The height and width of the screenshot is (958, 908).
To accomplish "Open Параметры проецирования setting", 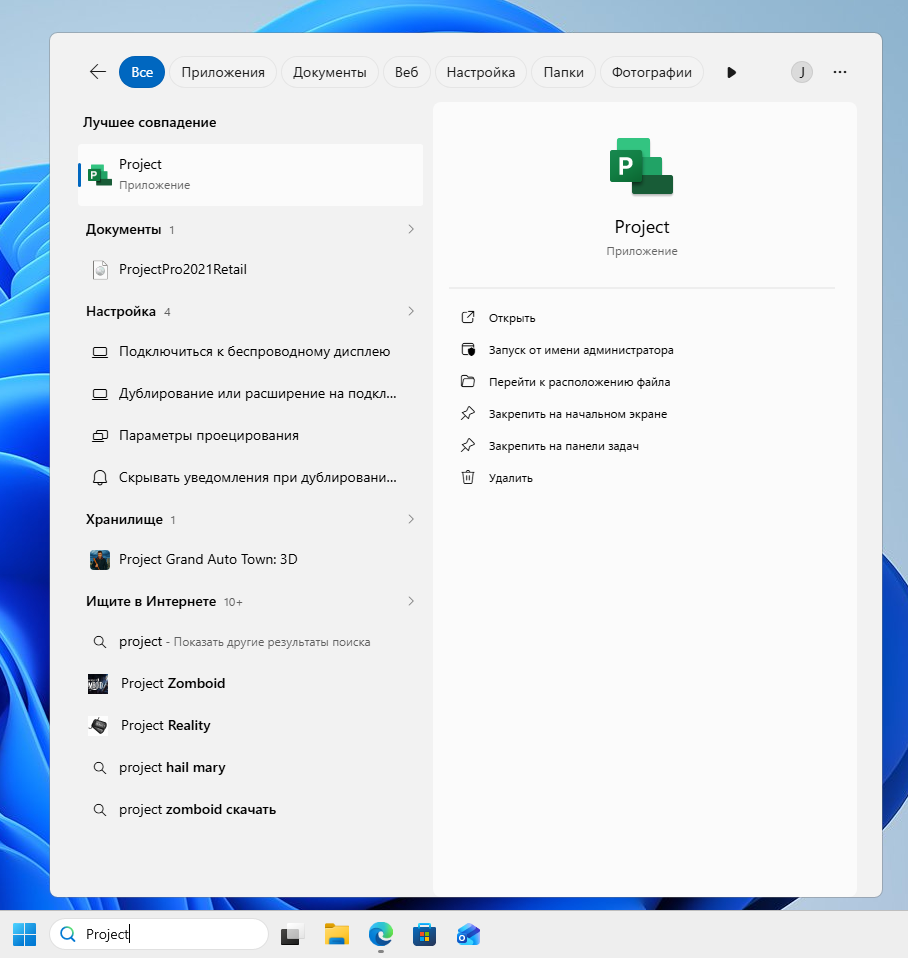I will click(x=251, y=436).
